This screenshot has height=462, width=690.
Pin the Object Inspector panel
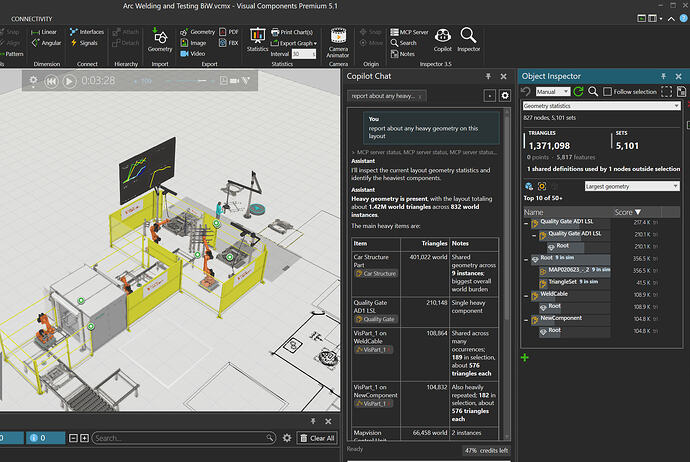coord(663,76)
